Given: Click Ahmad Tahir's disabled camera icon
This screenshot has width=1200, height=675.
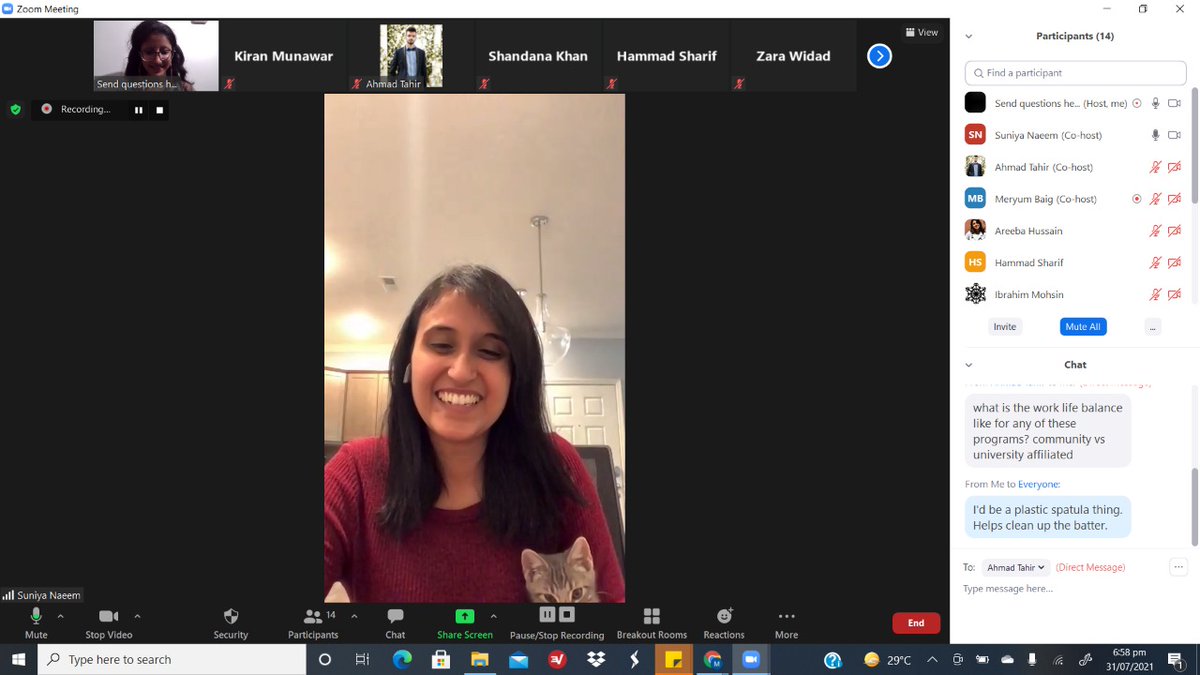Looking at the screenshot, I should pos(1175,167).
